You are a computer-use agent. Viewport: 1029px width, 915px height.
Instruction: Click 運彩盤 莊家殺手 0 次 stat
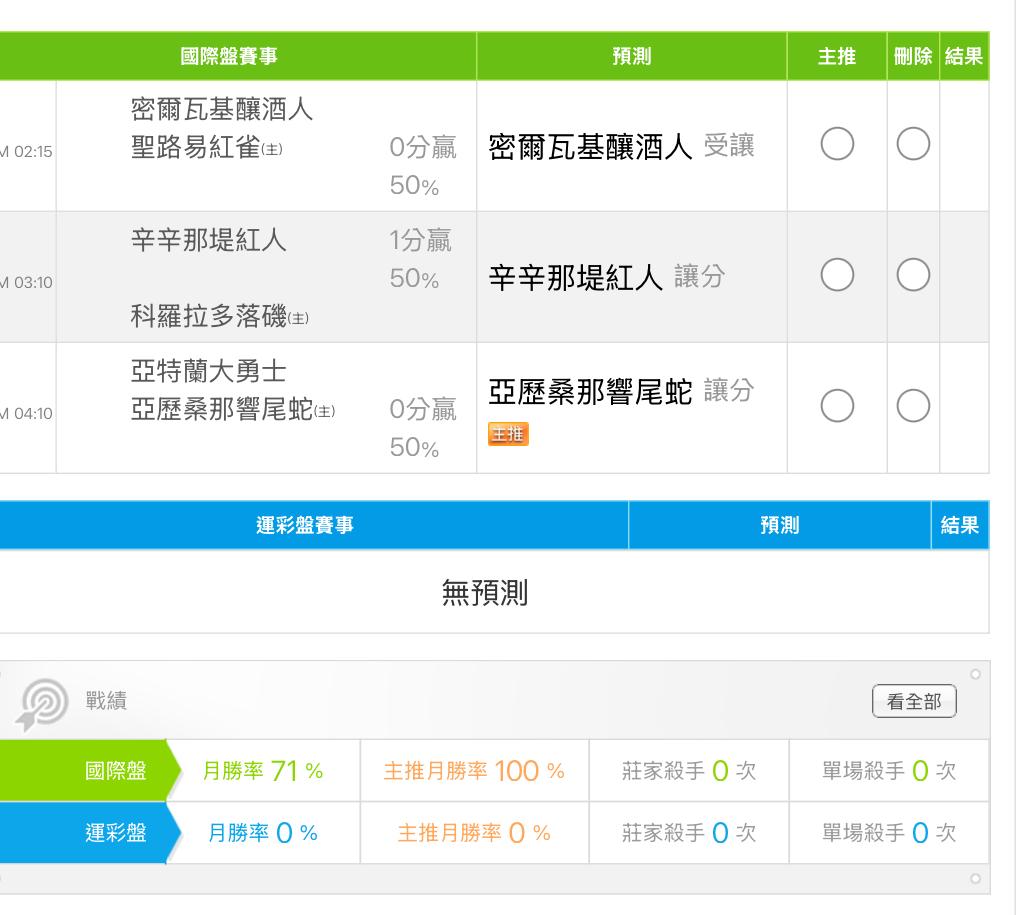point(689,833)
